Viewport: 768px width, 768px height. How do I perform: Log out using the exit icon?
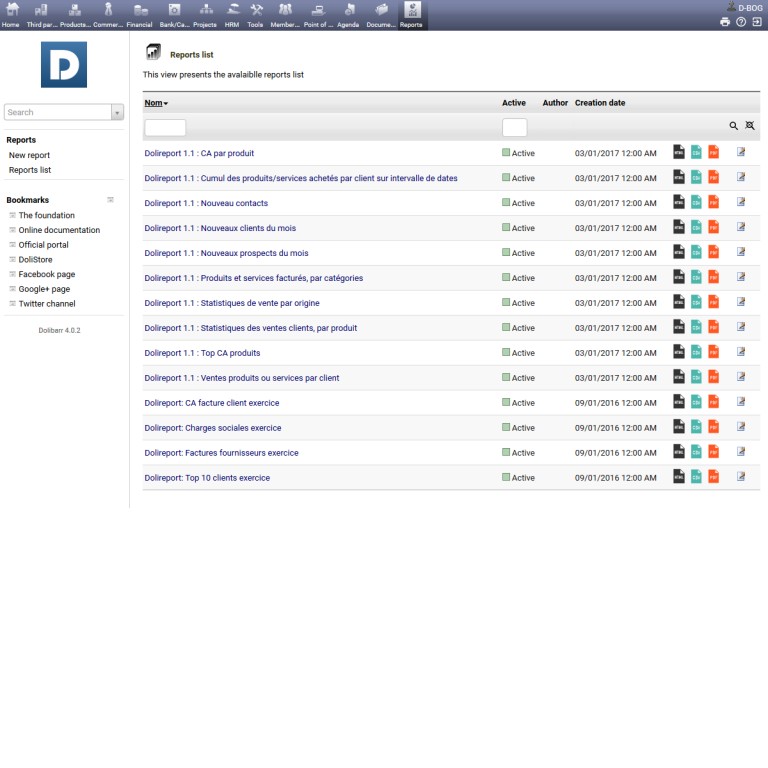pyautogui.click(x=757, y=21)
